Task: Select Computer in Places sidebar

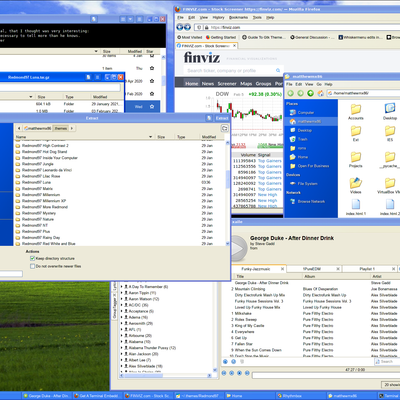Action: (x=302, y=112)
